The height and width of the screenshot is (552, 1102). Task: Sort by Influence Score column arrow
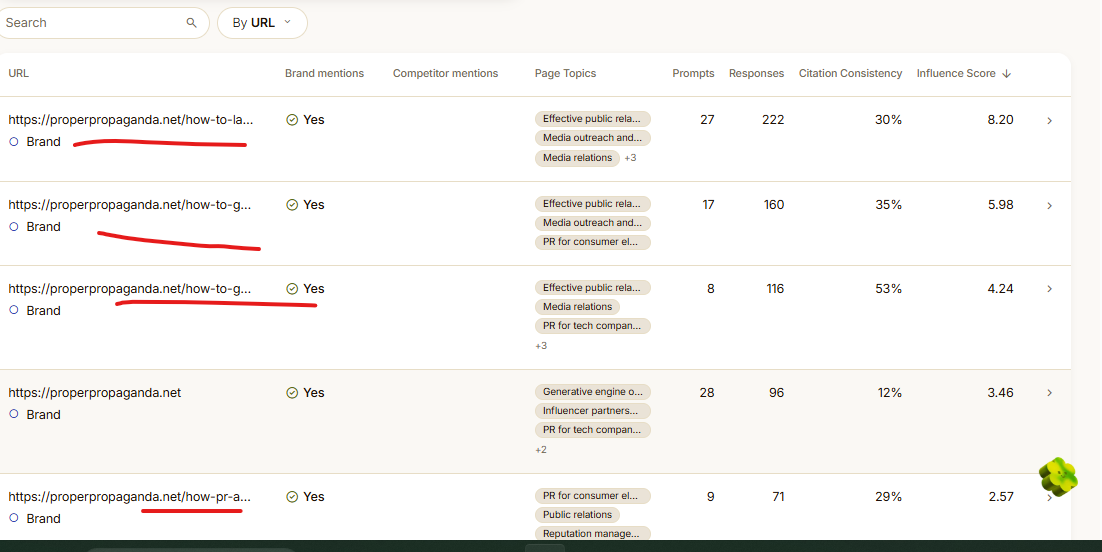click(1006, 73)
